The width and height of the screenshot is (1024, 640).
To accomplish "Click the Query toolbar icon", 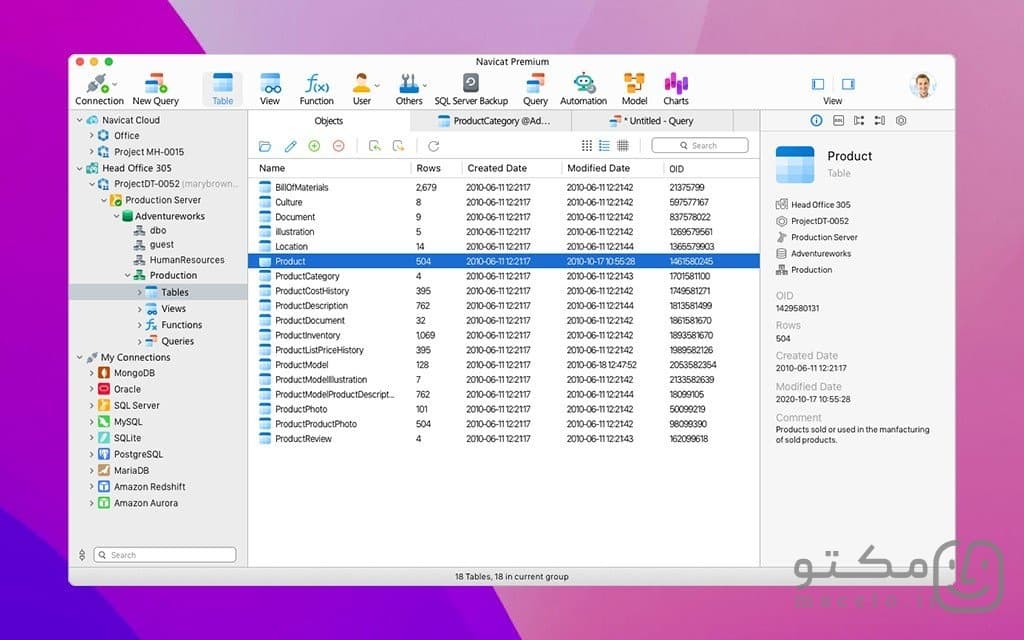I will [x=535, y=89].
